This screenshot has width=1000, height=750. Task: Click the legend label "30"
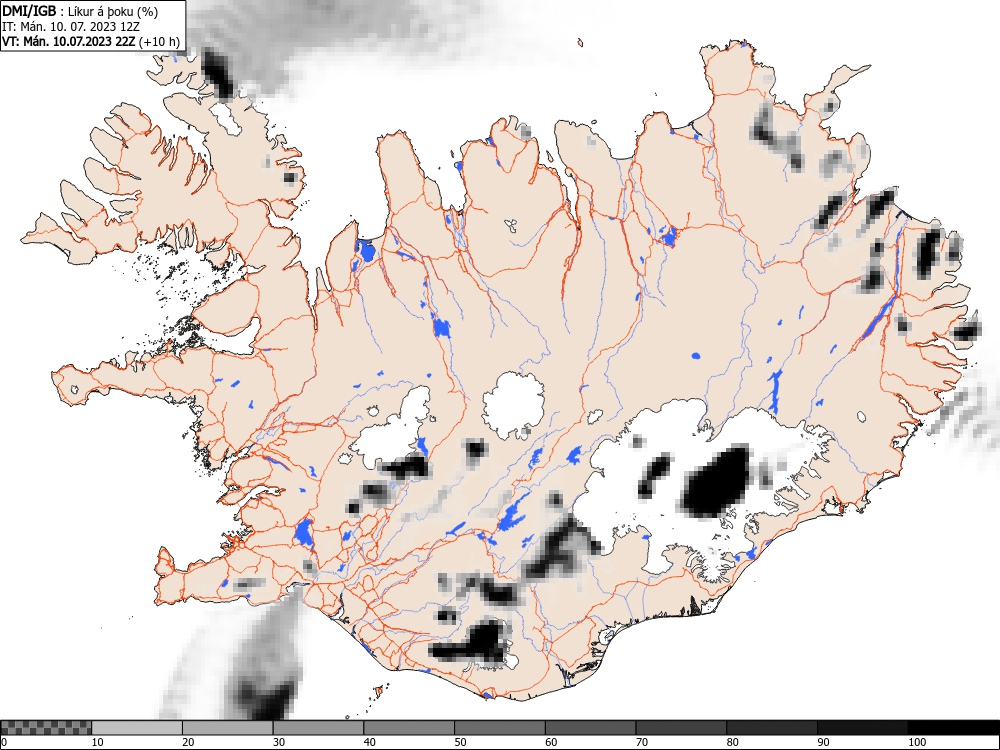[278, 742]
